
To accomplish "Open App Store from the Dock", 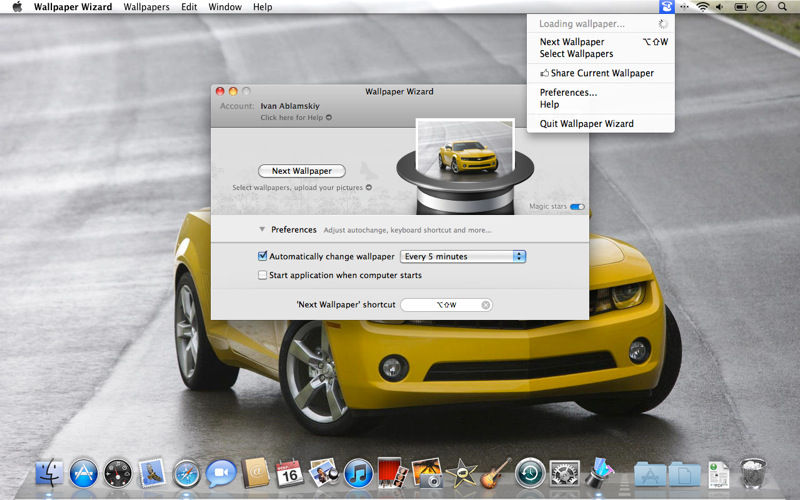I will point(83,473).
